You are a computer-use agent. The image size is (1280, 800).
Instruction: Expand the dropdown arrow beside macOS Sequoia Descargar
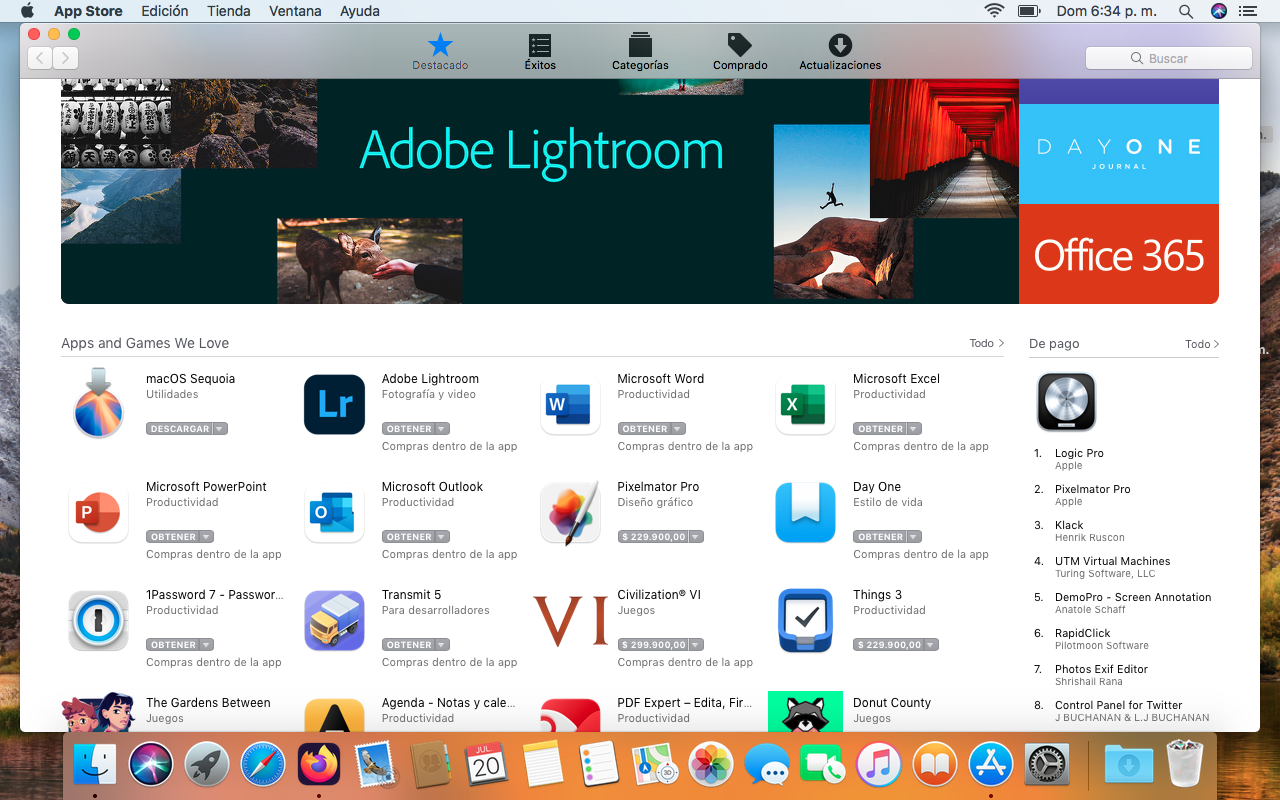click(220, 429)
